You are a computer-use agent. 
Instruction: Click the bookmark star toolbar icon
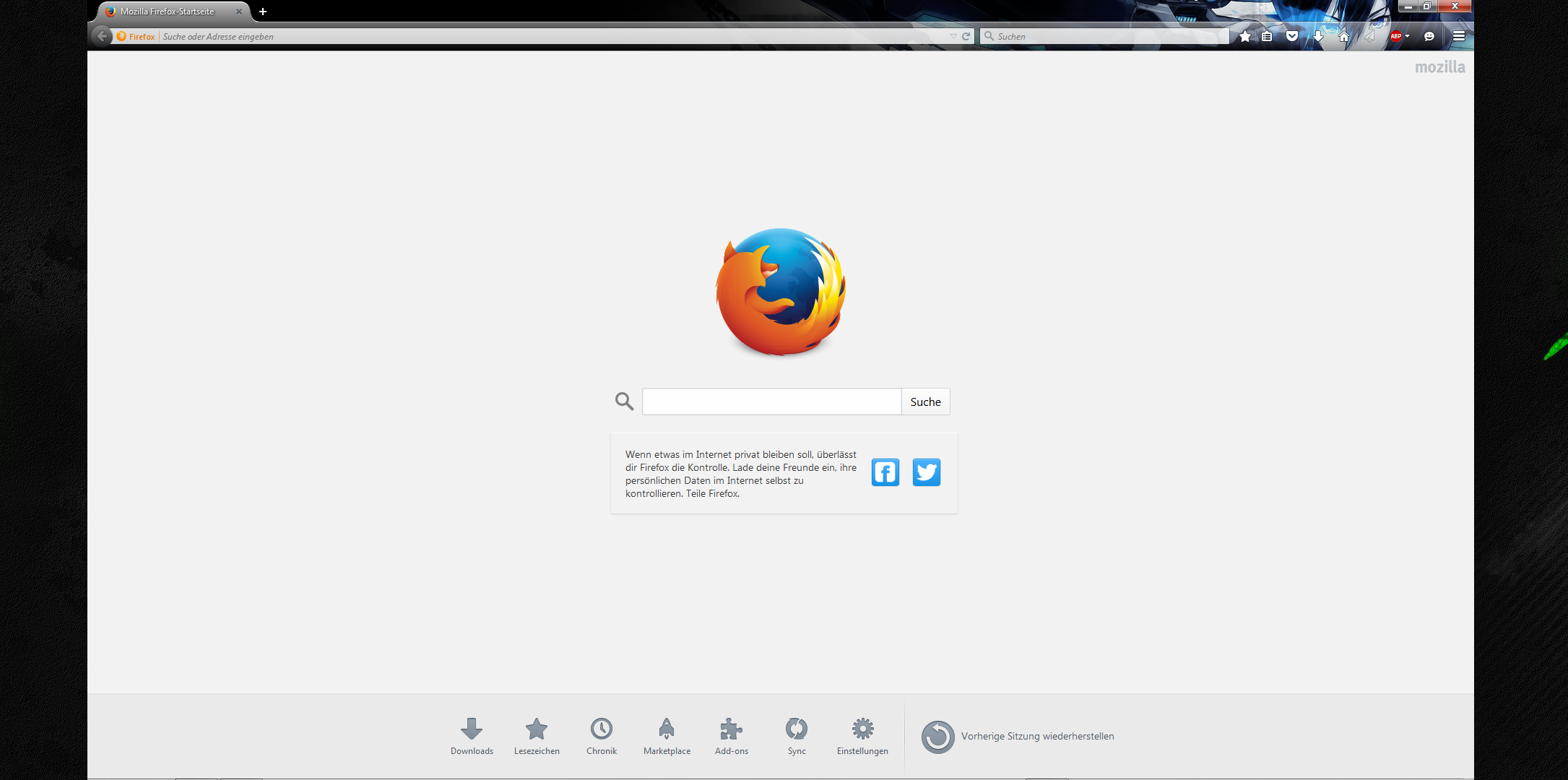1244,36
